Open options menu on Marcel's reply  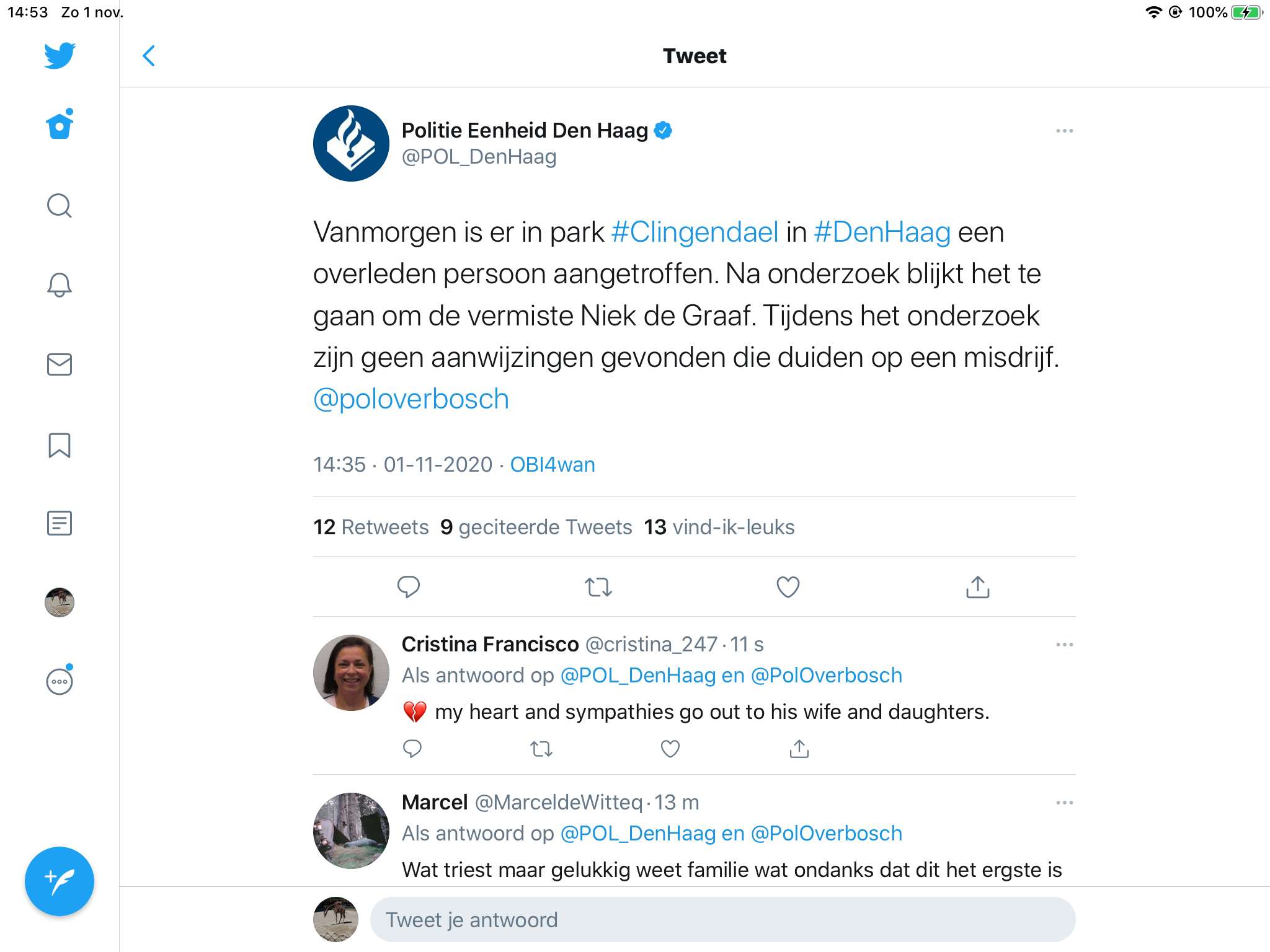(1064, 803)
